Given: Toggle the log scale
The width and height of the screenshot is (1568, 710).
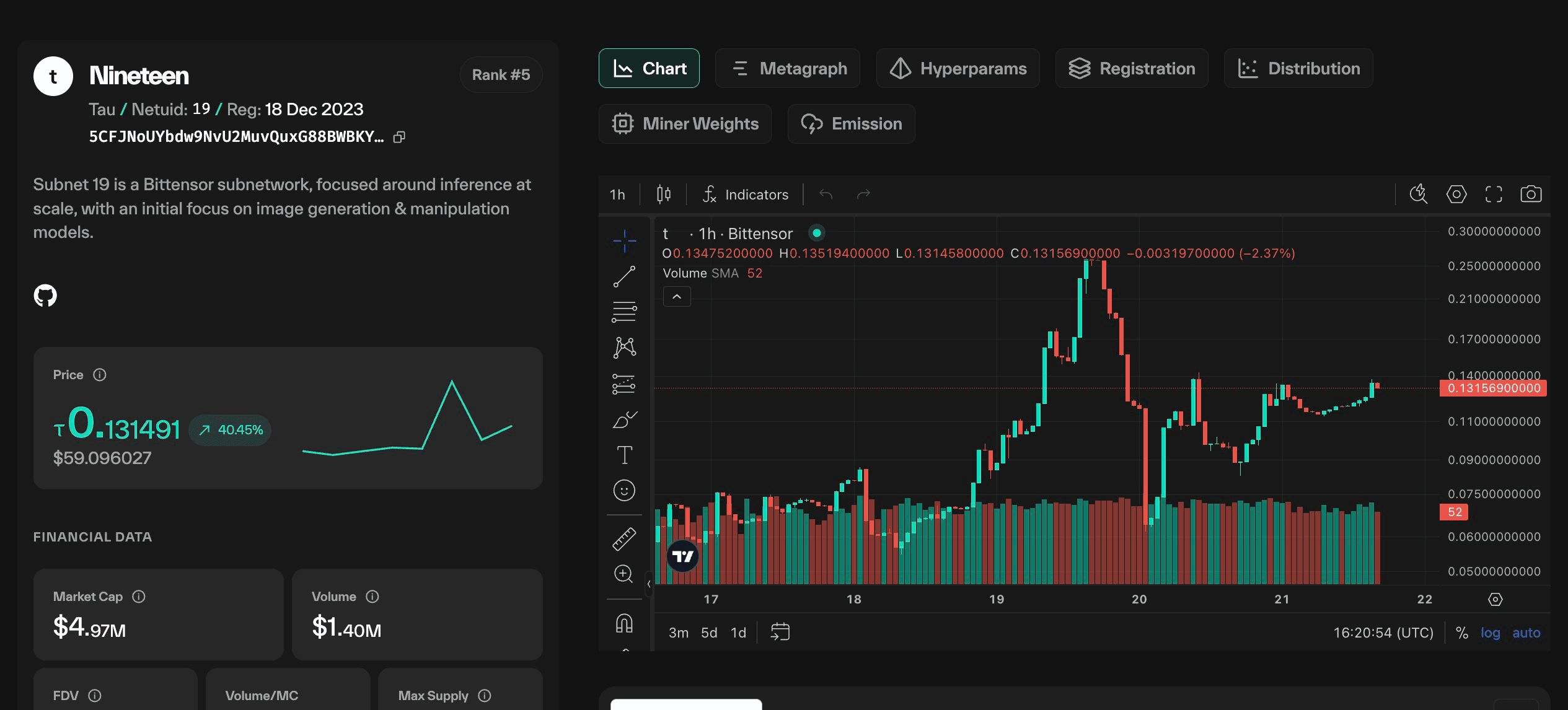Looking at the screenshot, I should point(1490,633).
